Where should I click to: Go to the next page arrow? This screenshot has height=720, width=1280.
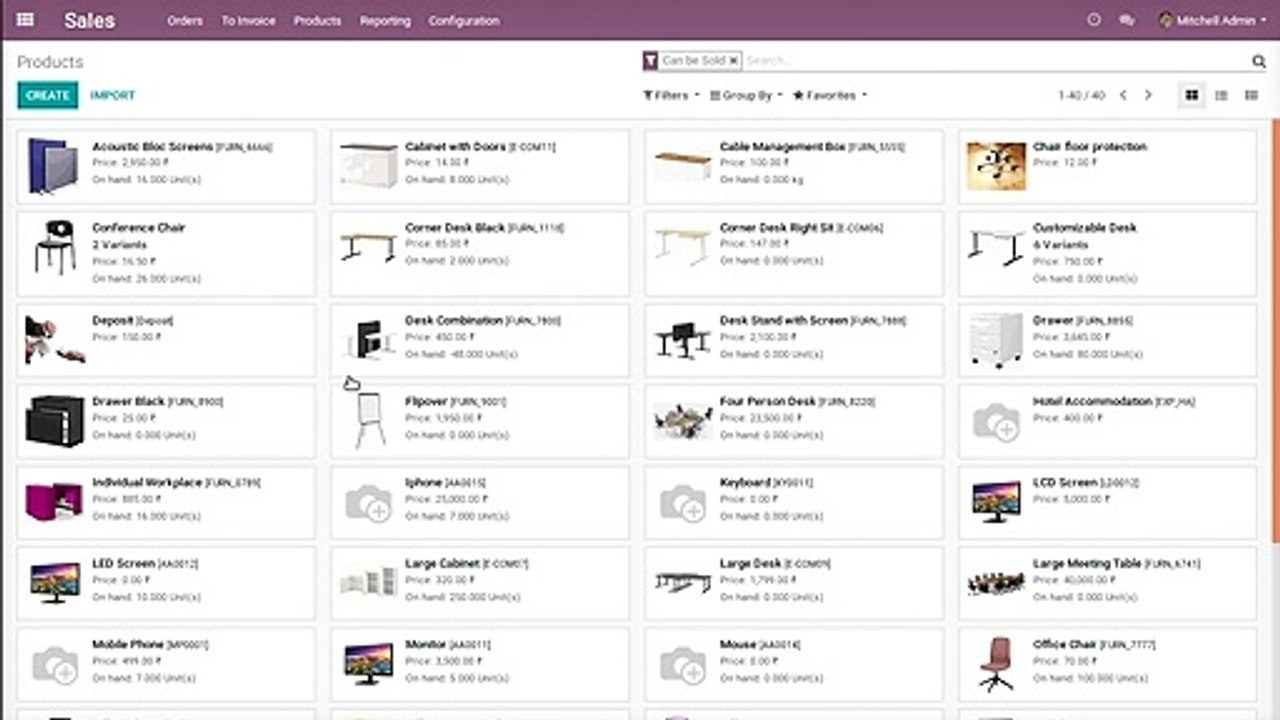click(x=1148, y=95)
